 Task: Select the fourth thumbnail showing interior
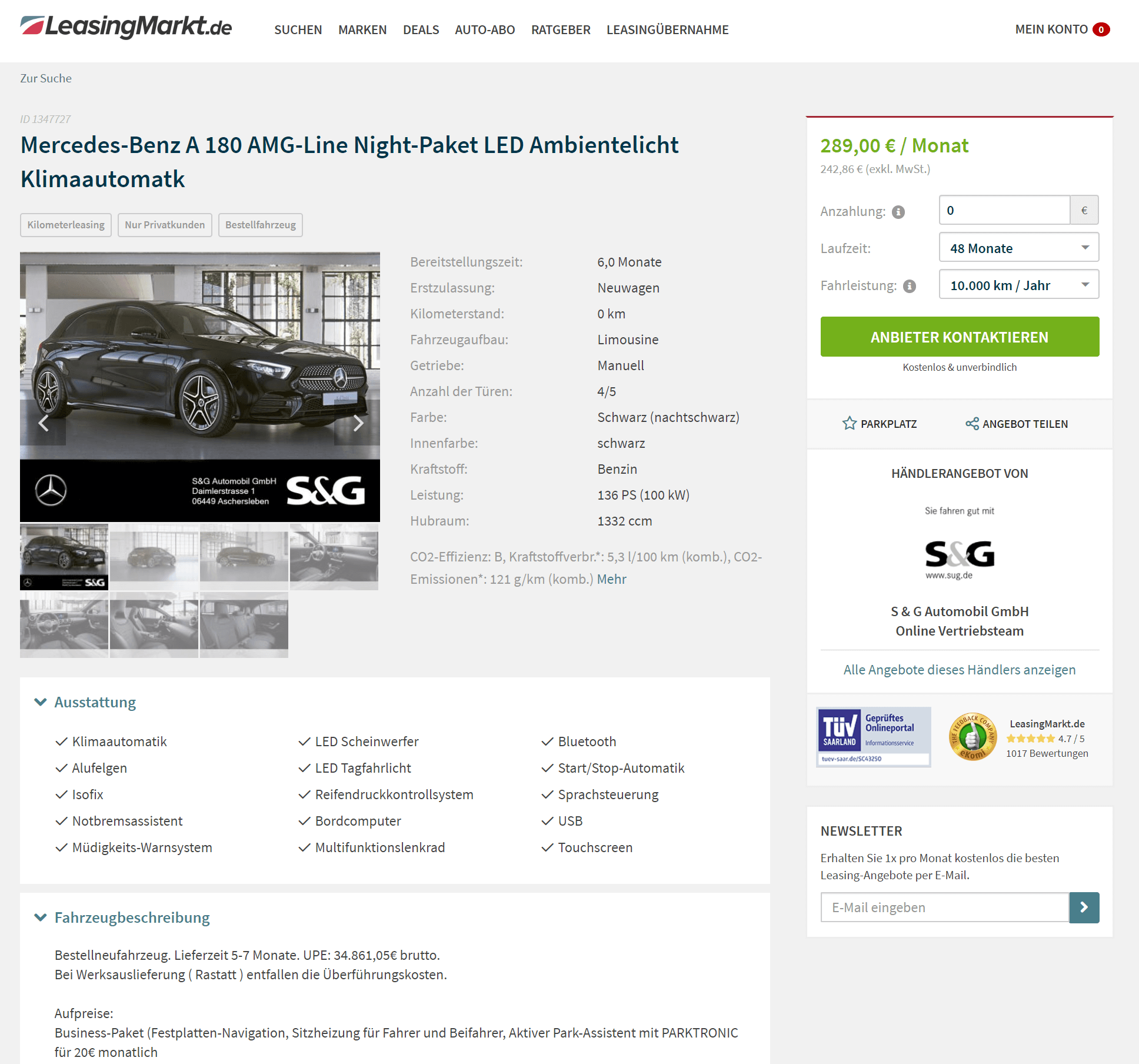pos(334,557)
